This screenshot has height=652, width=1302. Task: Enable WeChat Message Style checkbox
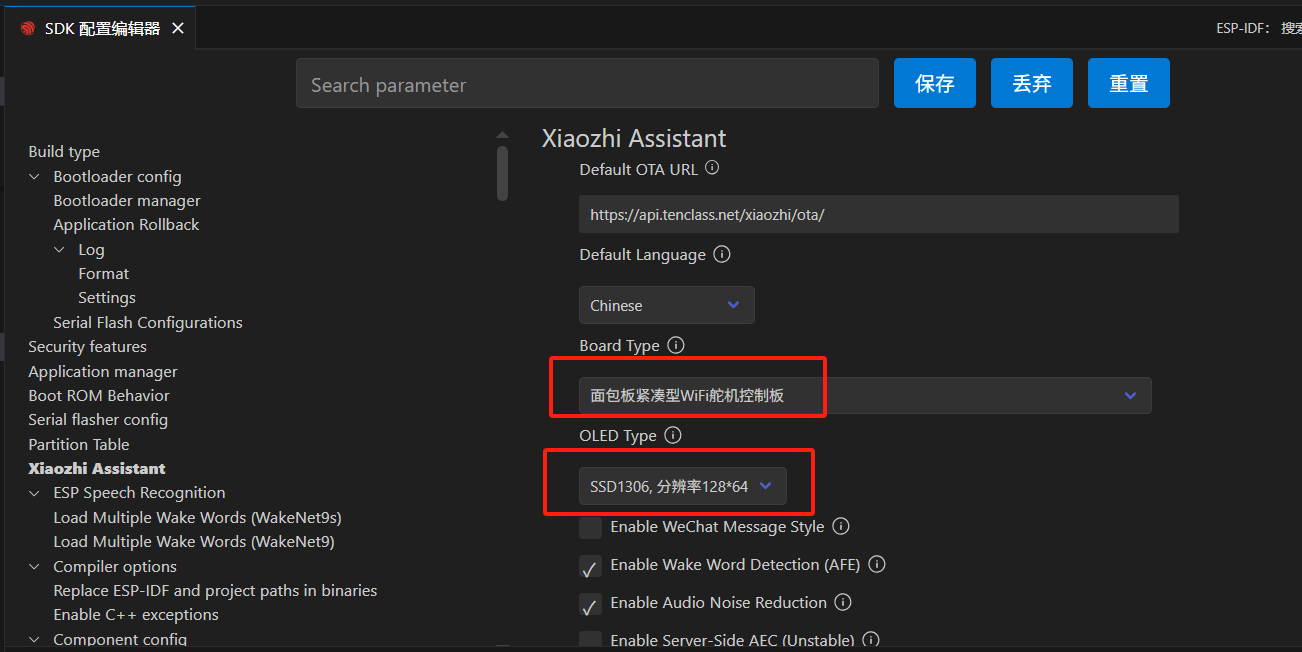pos(591,527)
